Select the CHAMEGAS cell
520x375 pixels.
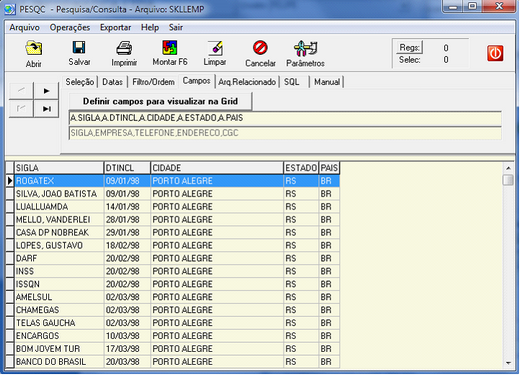(59, 310)
